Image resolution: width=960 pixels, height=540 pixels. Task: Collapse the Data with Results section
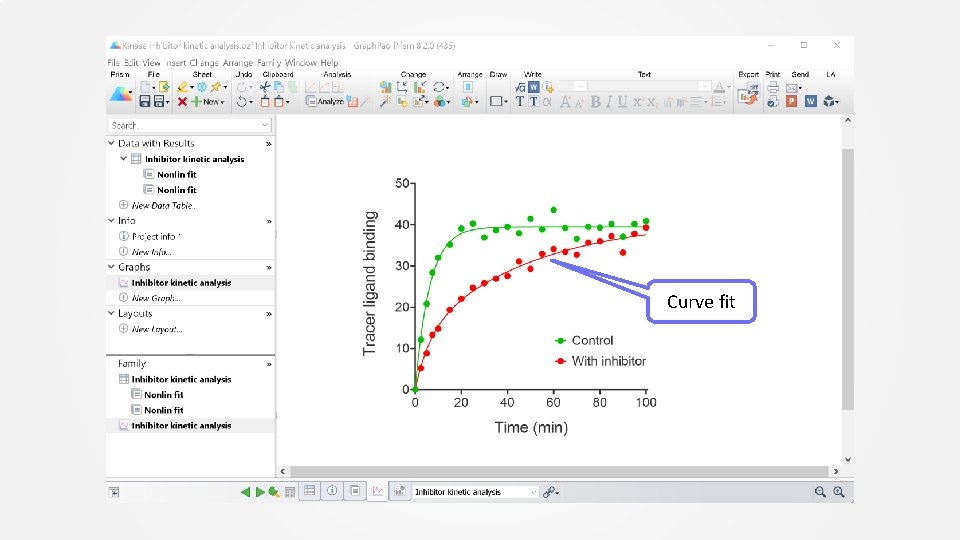111,143
